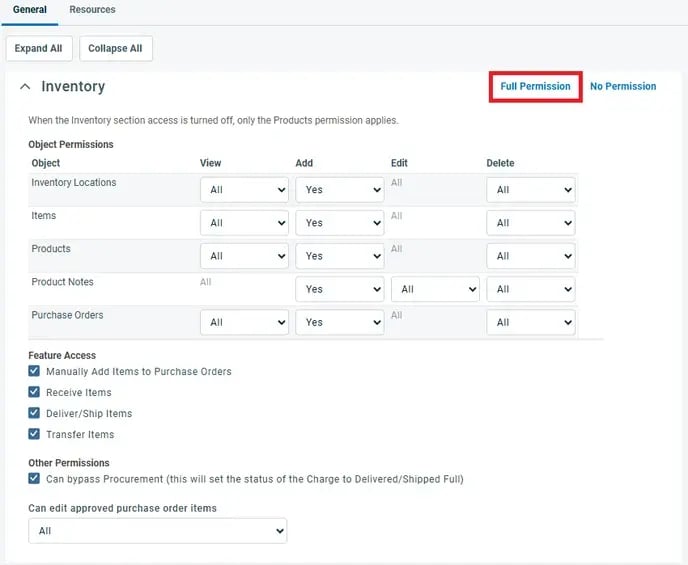Switch to the Resources tab
This screenshot has height=565, width=688.
(92, 10)
